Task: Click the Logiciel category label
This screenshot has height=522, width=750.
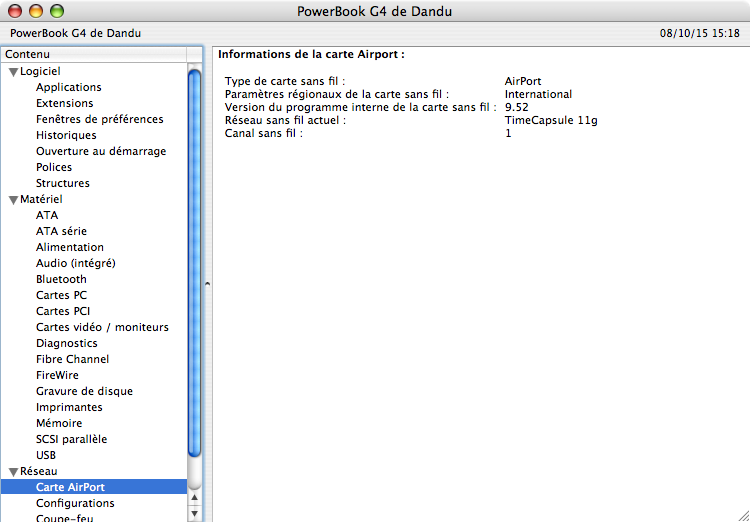Action: coord(40,71)
